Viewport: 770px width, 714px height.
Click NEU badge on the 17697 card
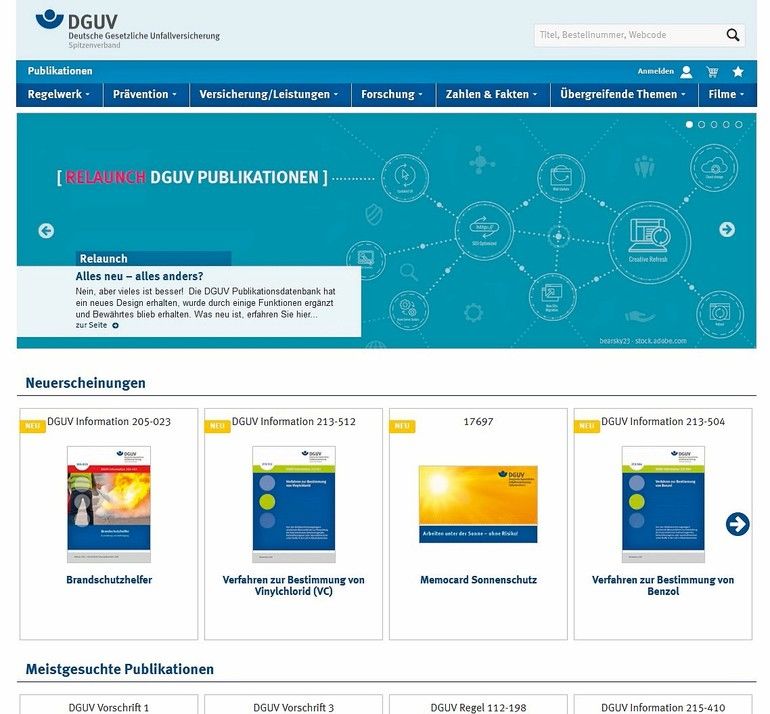[x=402, y=426]
